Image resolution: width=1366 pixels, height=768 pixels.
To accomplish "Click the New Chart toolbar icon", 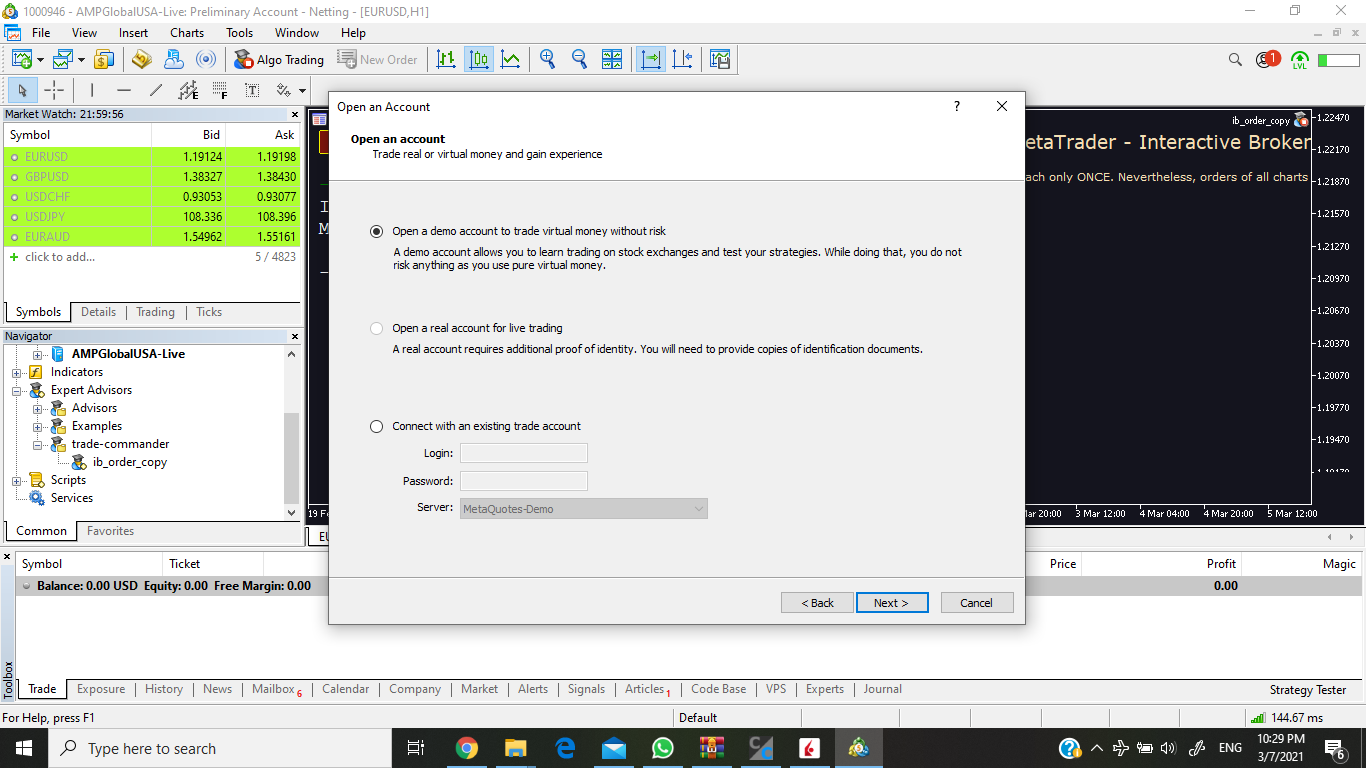I will (x=22, y=59).
